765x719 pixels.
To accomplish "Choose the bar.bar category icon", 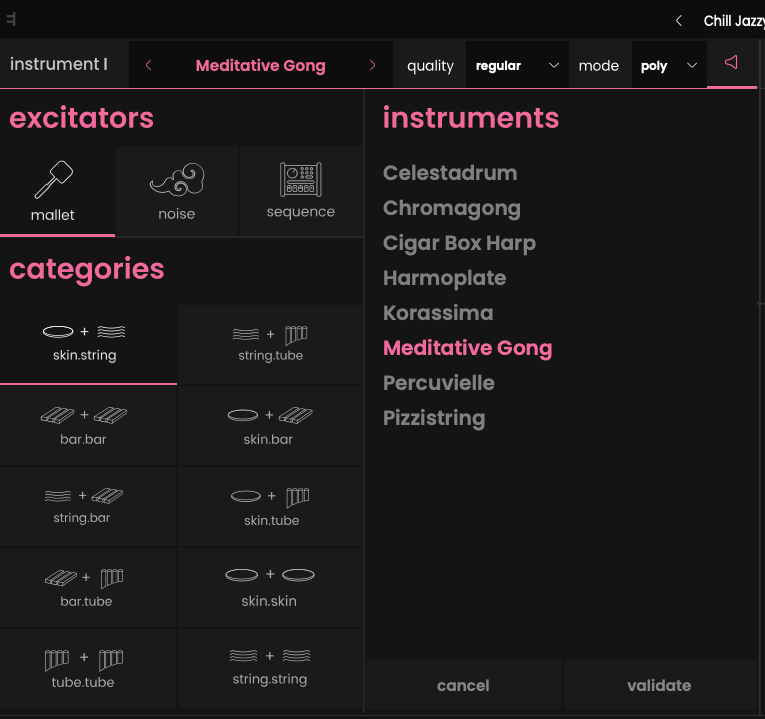I will pyautogui.click(x=85, y=415).
